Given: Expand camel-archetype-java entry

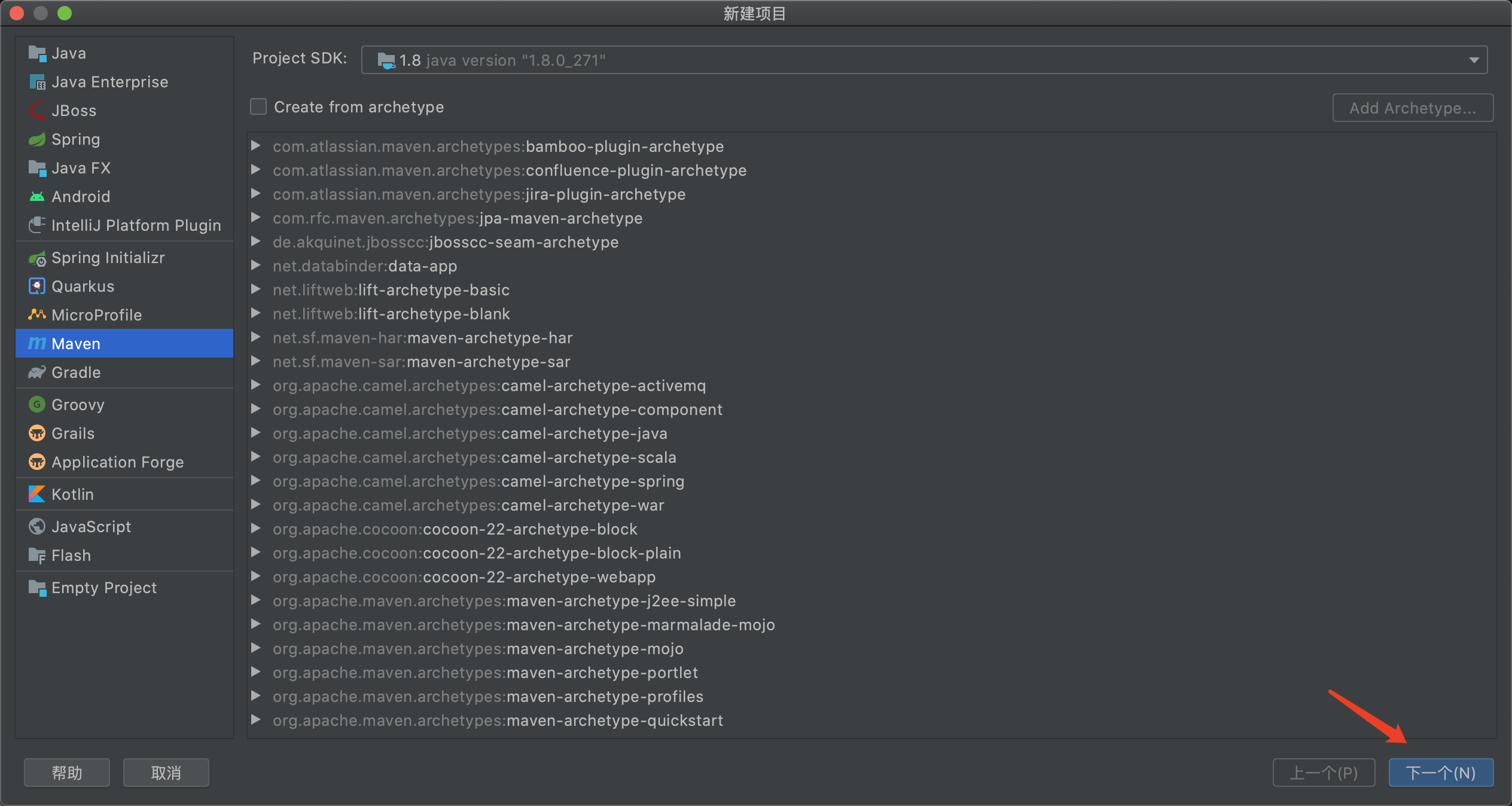Looking at the screenshot, I should (255, 433).
